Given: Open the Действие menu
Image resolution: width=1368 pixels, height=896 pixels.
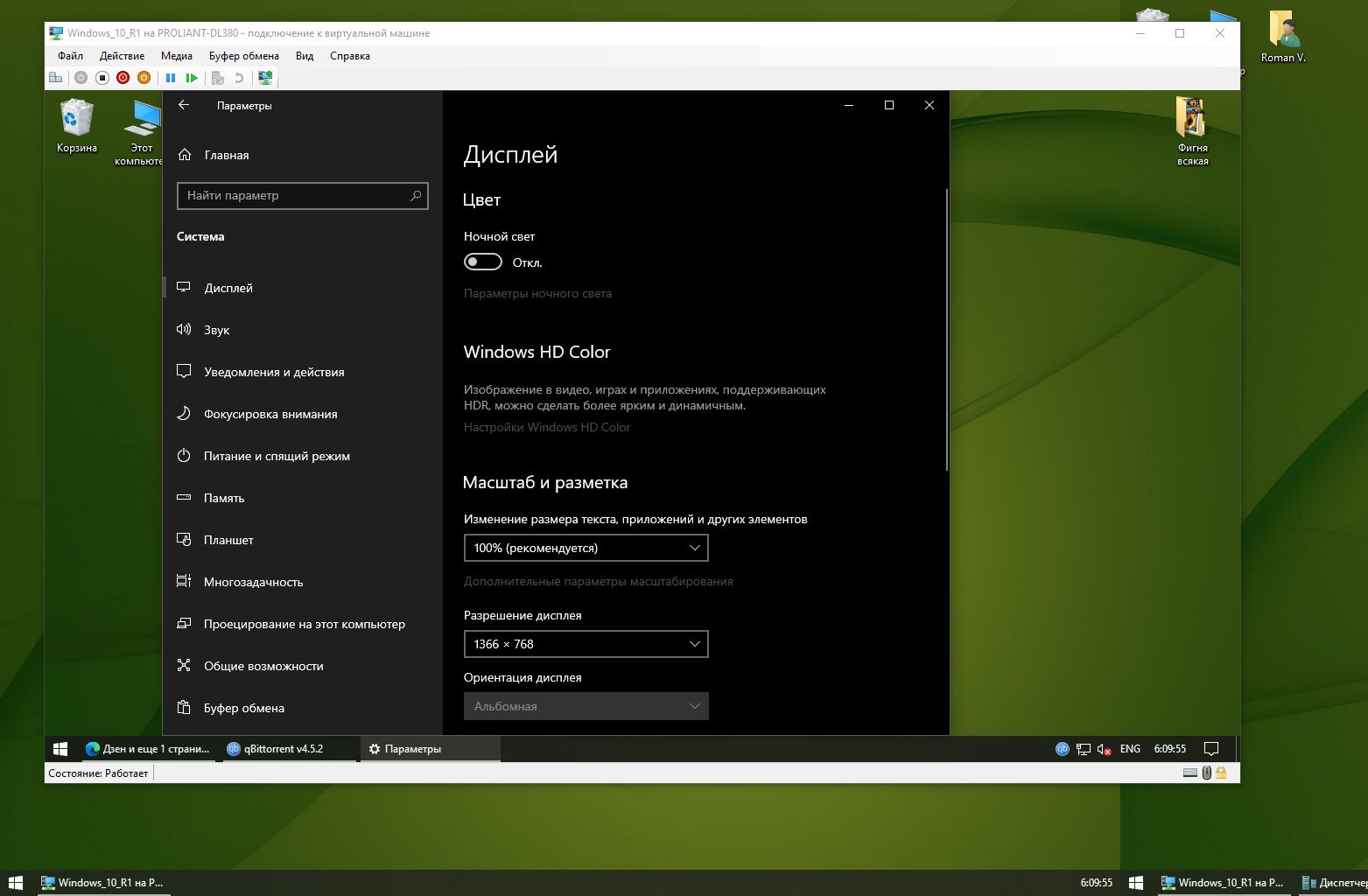Looking at the screenshot, I should pos(122,56).
